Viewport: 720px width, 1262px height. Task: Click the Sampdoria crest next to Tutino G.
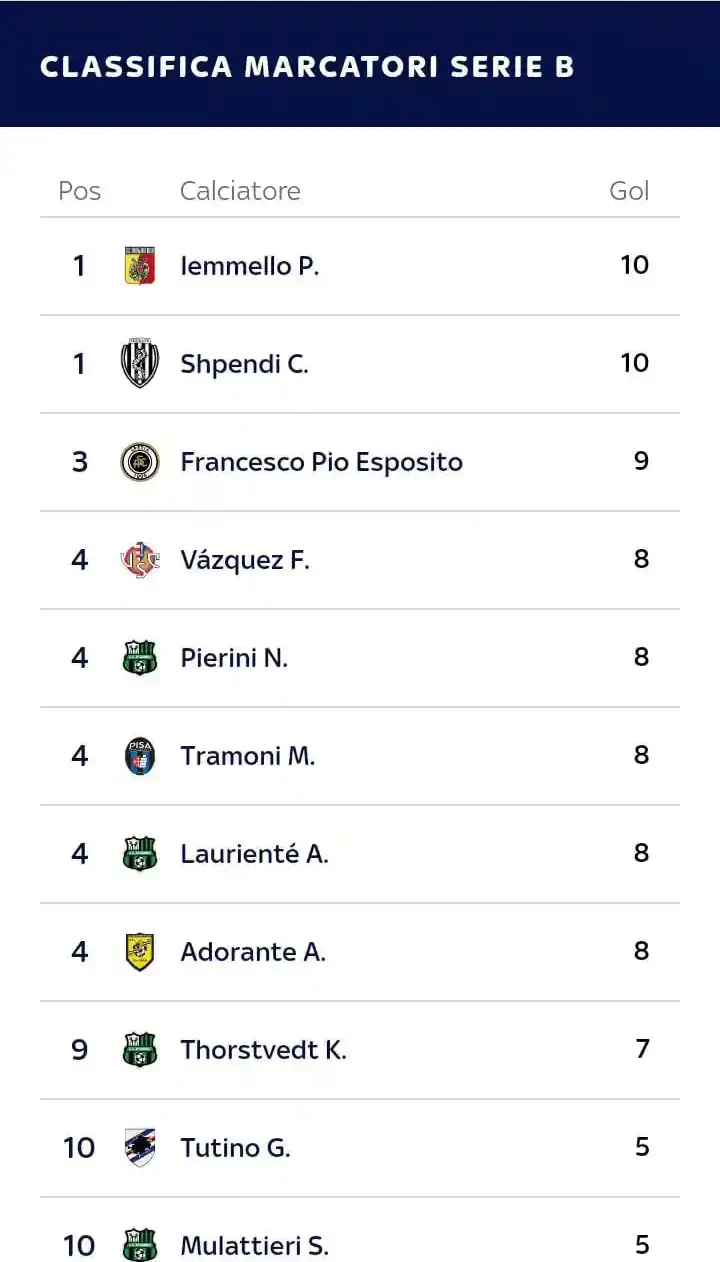pyautogui.click(x=140, y=1148)
